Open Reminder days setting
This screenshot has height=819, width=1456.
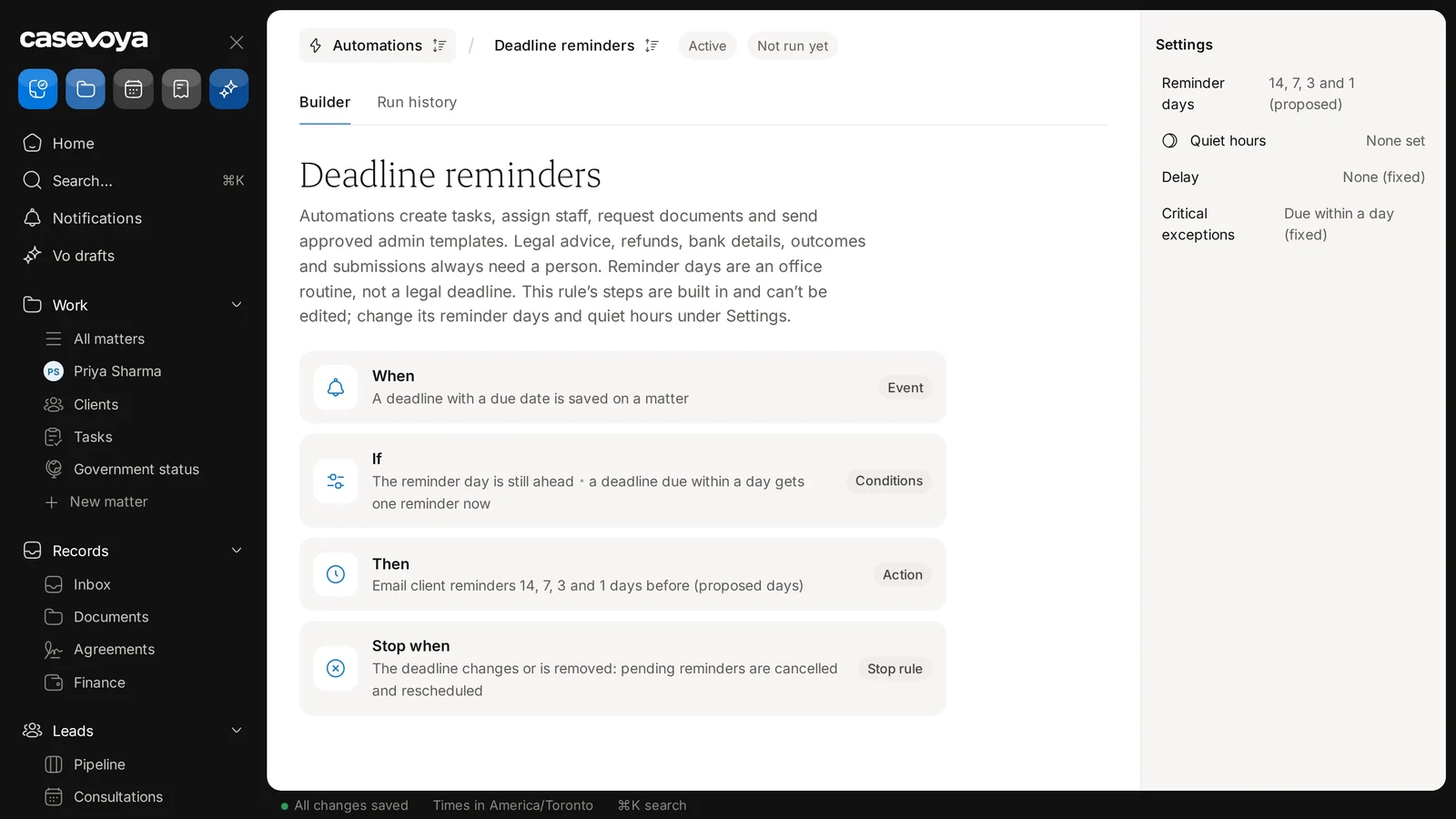tap(1293, 94)
